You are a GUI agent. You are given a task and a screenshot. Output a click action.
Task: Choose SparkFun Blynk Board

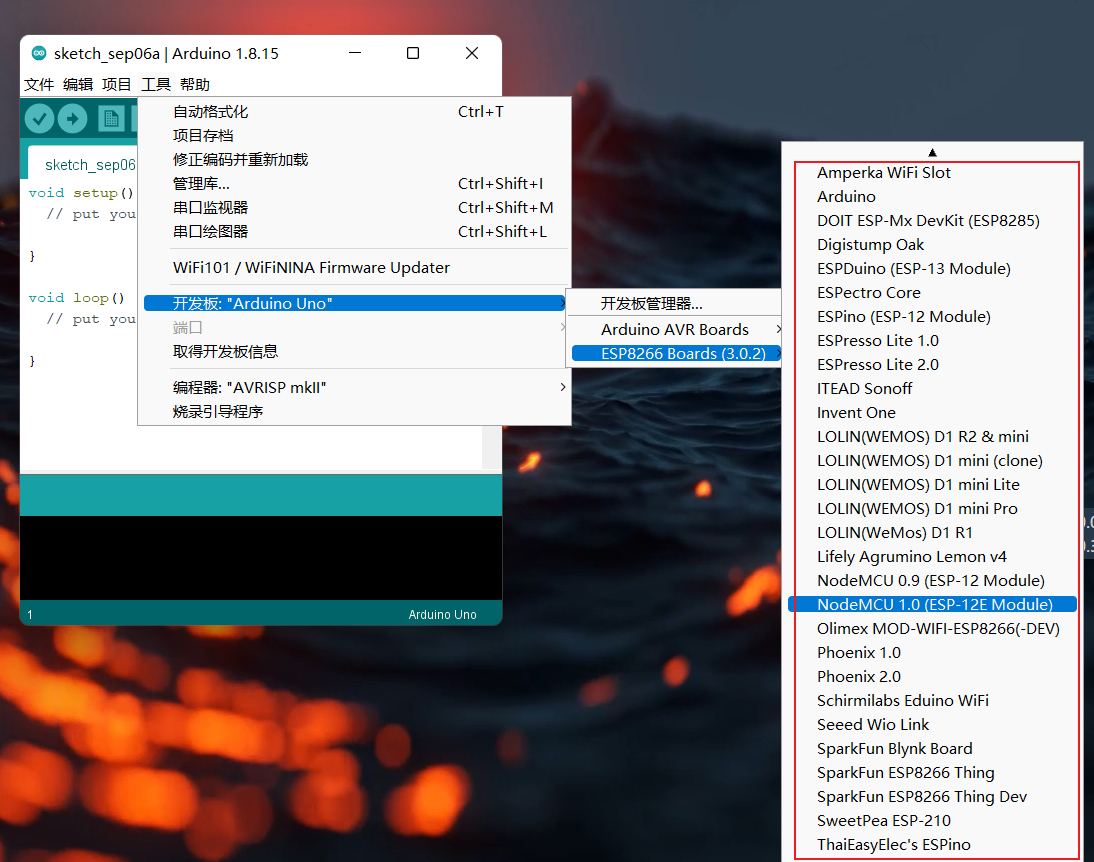(932, 749)
